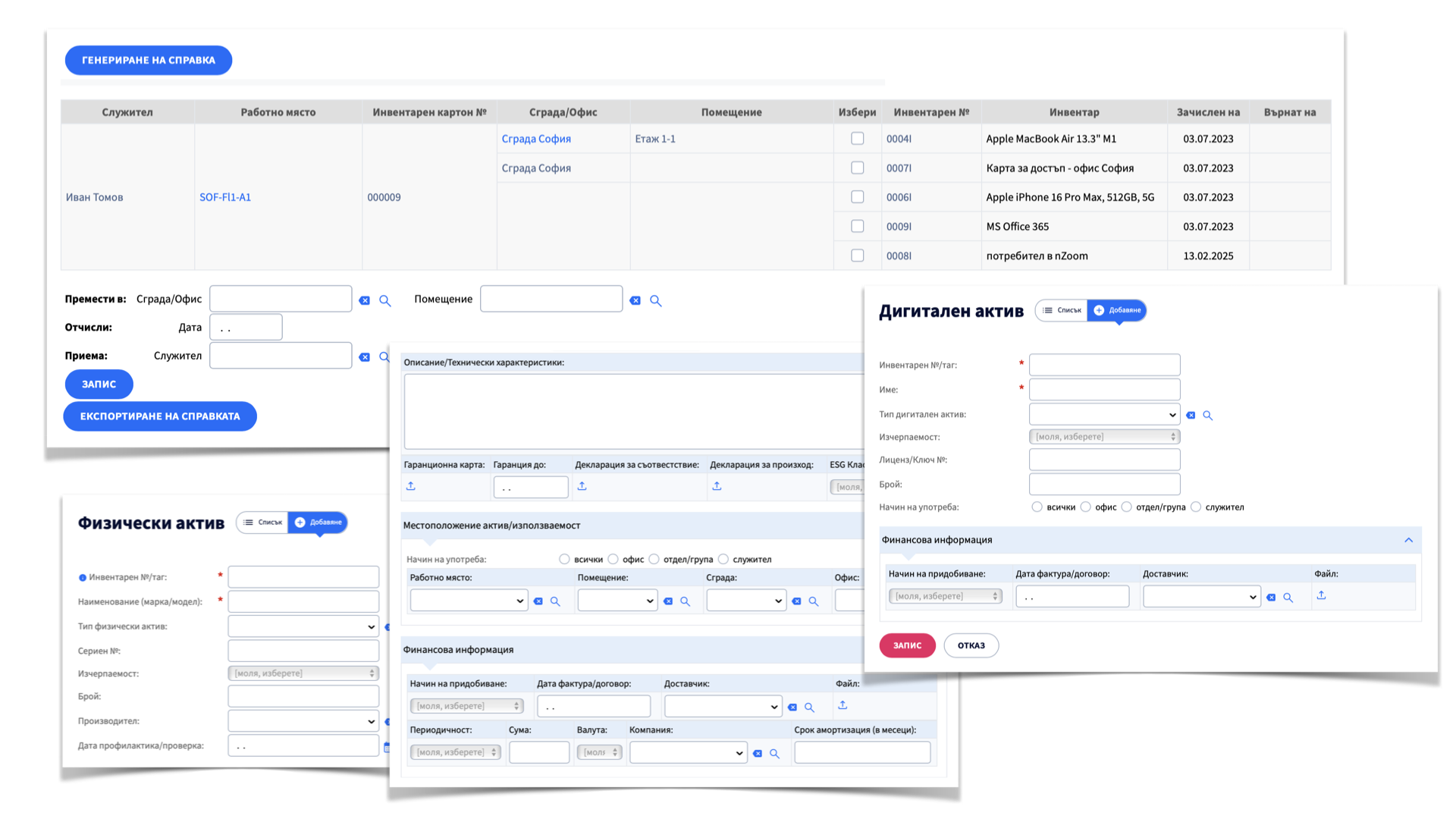This screenshot has height=819, width=1456.
Task: Clear Компания selection
Action: coord(758,753)
